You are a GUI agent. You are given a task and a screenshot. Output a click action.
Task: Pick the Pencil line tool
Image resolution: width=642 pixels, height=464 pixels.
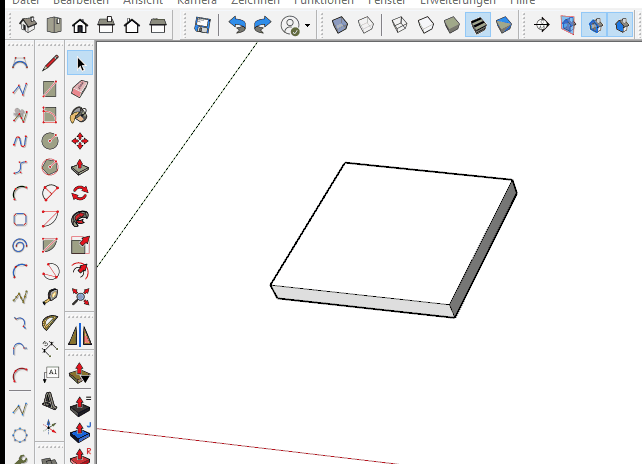tap(50, 64)
